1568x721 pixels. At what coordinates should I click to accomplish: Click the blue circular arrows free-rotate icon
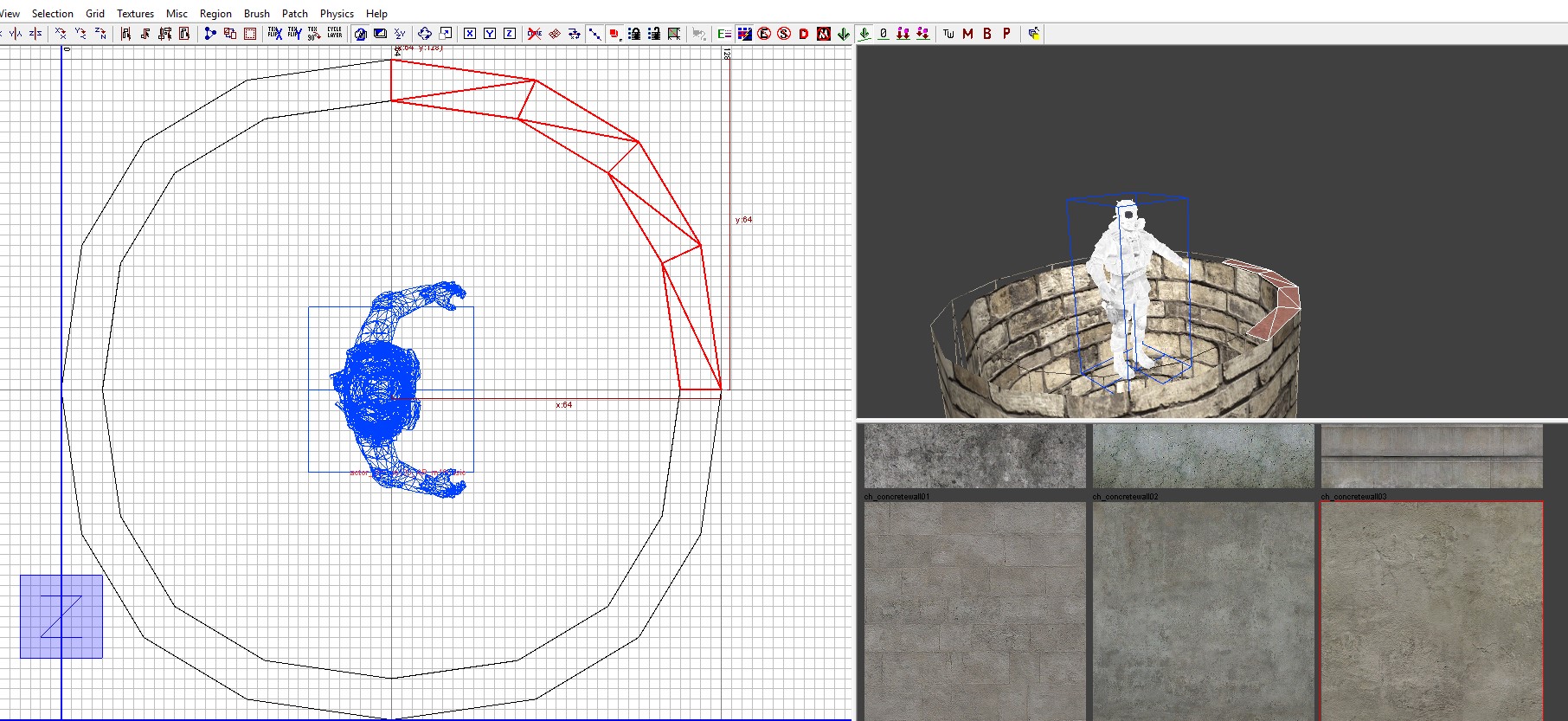tap(425, 34)
